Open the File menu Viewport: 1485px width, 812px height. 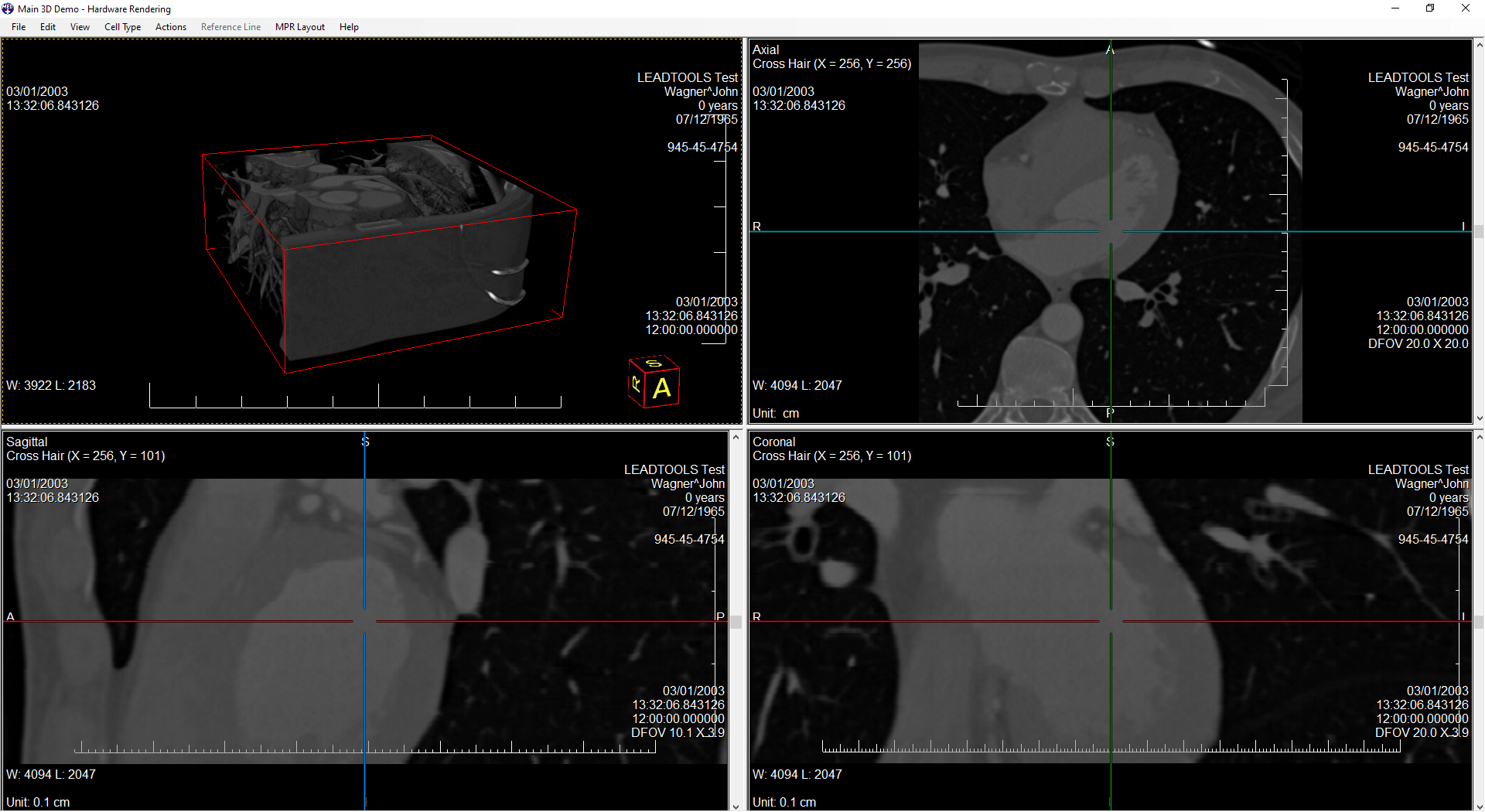(x=18, y=26)
